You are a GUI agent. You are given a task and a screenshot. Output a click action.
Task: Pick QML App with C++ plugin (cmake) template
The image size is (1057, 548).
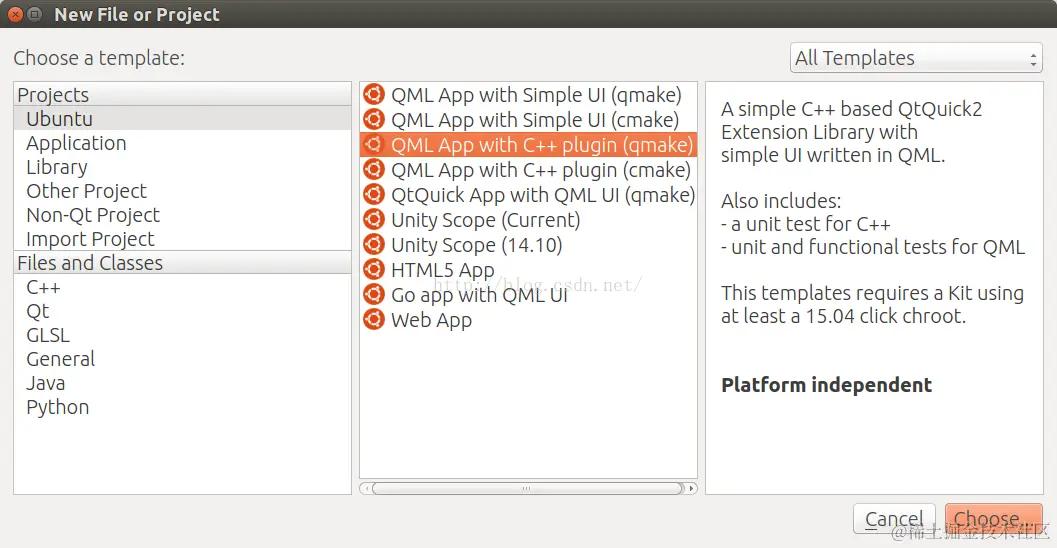click(528, 170)
